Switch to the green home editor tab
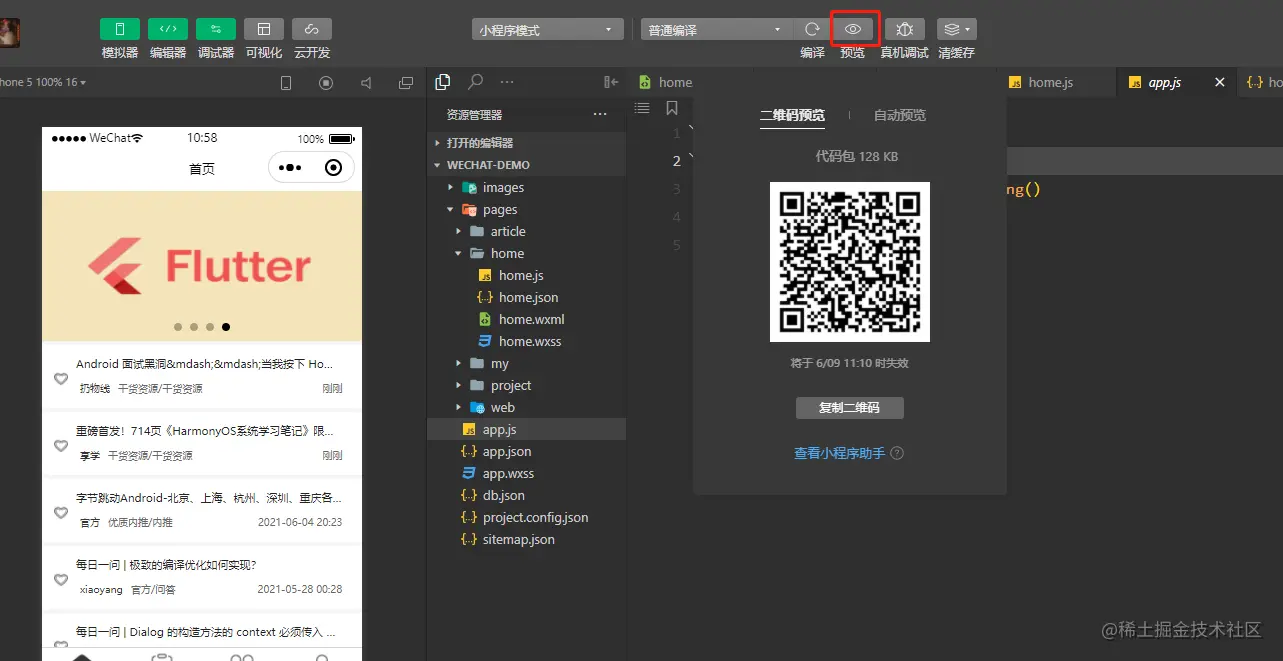 [665, 82]
